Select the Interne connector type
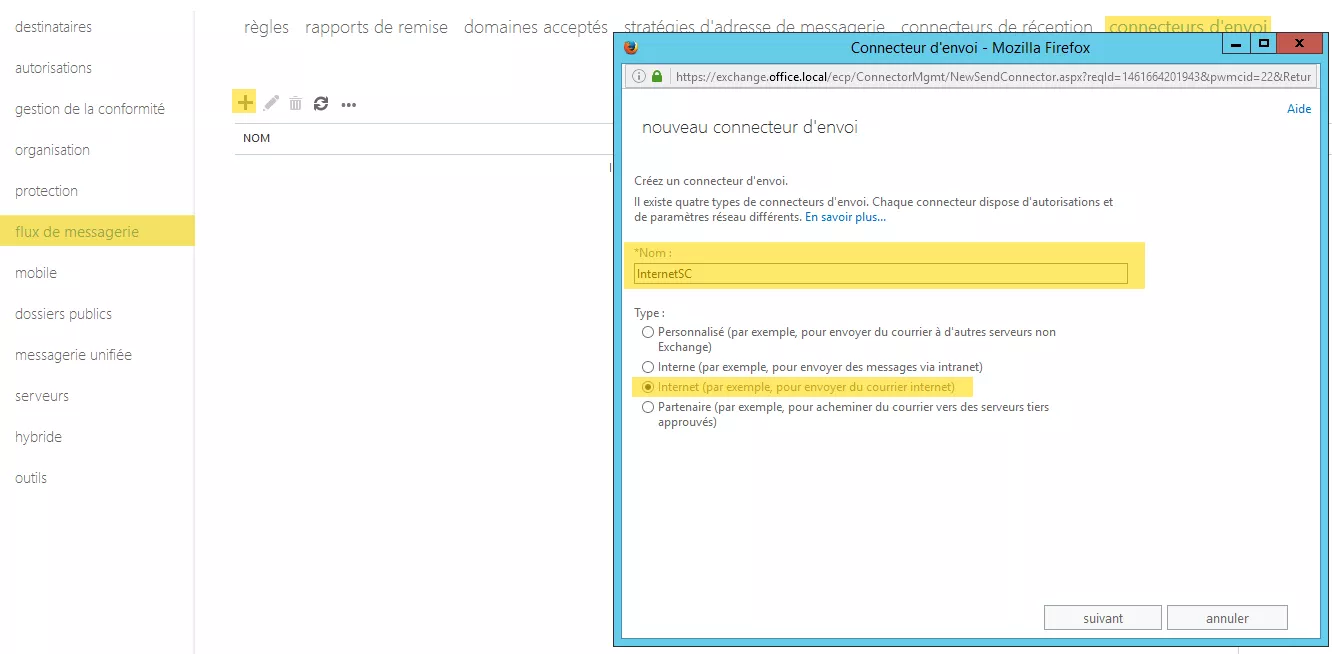This screenshot has width=1332, height=654. pos(648,367)
